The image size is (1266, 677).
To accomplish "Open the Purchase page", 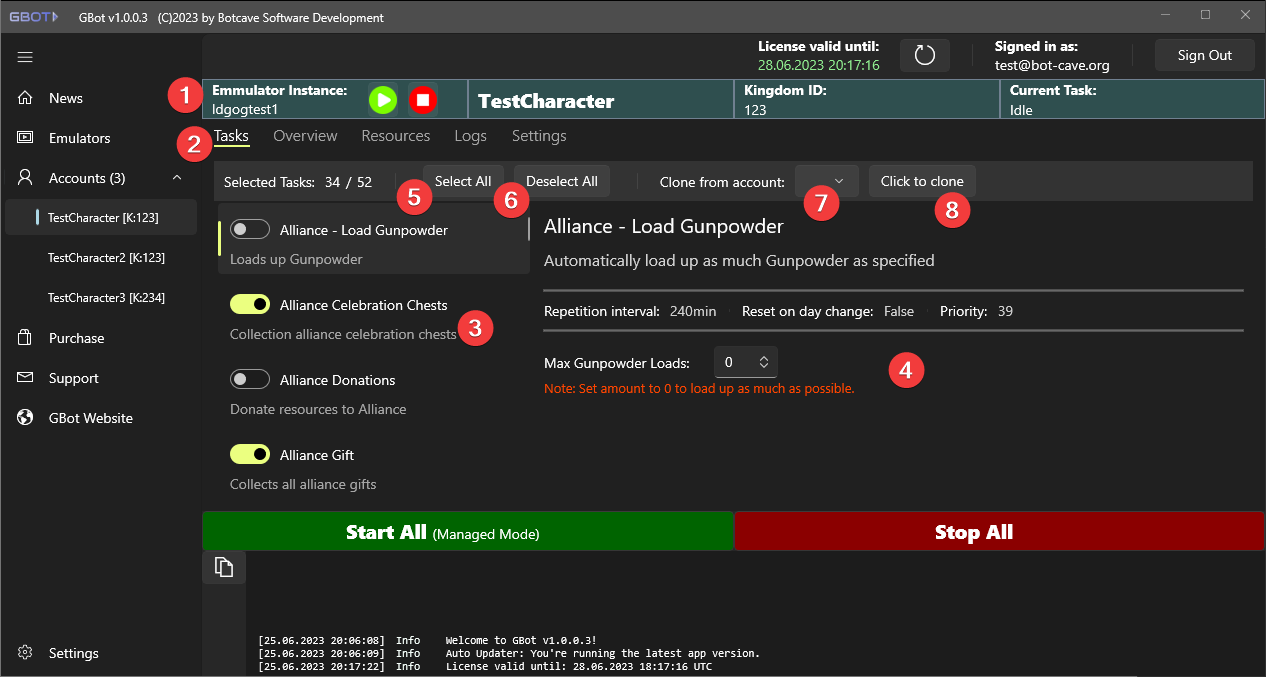I will coord(76,338).
